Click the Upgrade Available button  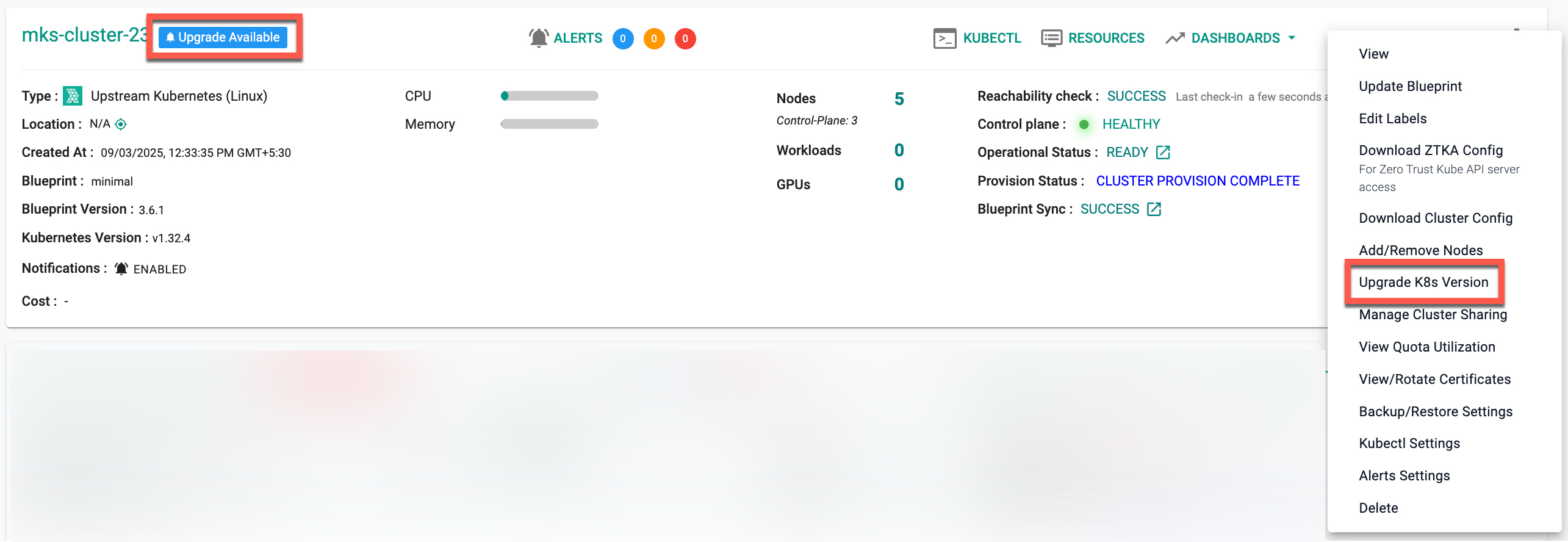pyautogui.click(x=223, y=37)
